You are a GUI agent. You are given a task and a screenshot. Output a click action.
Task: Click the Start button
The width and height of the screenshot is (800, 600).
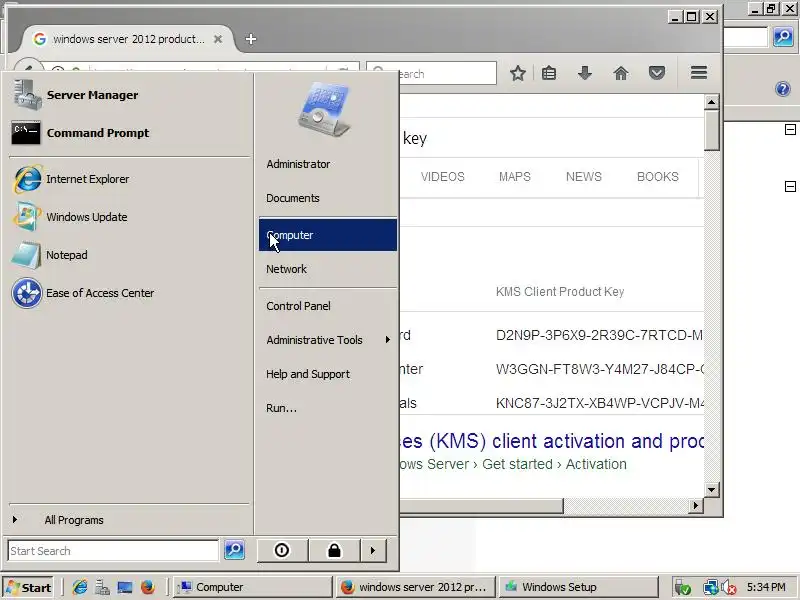click(29, 588)
